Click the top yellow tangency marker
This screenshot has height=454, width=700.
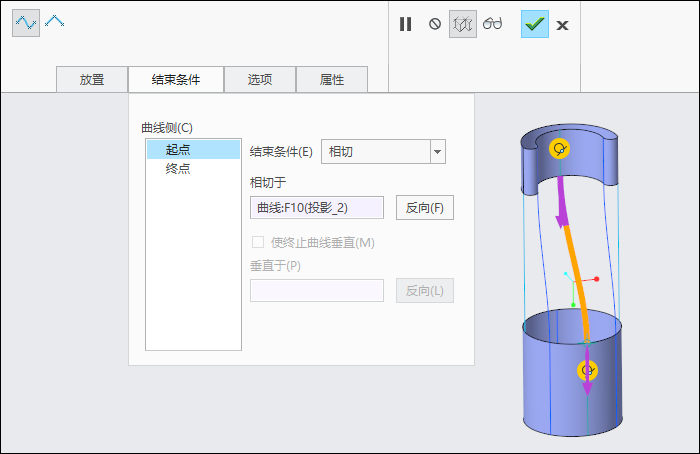pyautogui.click(x=559, y=149)
